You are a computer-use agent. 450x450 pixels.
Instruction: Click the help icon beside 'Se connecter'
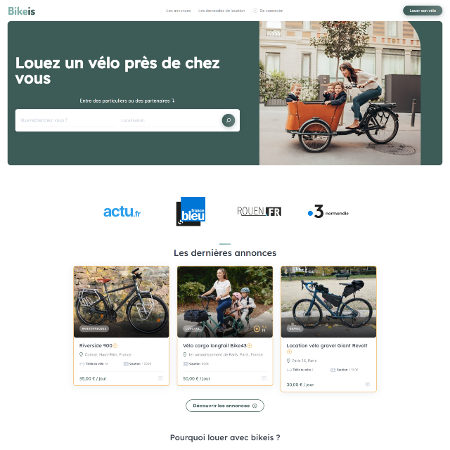(x=255, y=11)
